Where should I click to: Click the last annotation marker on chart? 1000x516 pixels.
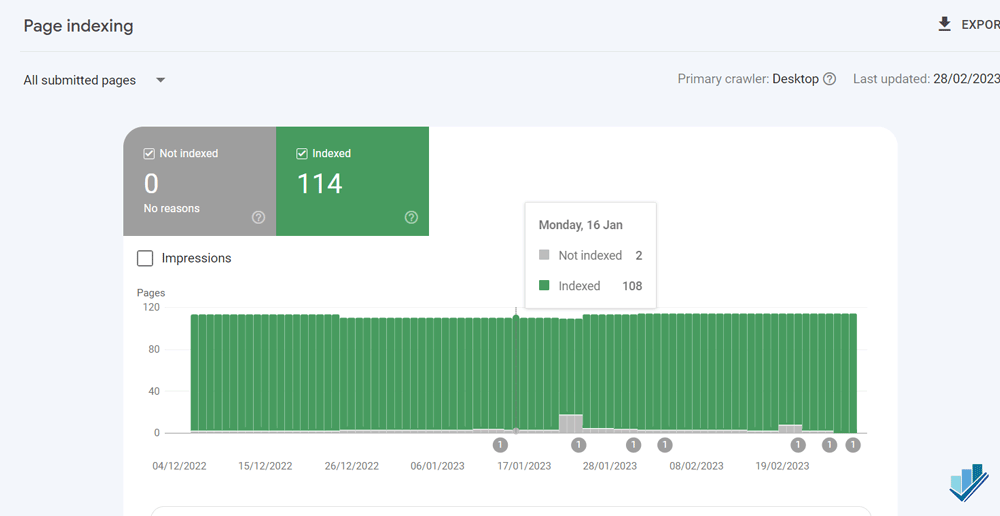853,445
